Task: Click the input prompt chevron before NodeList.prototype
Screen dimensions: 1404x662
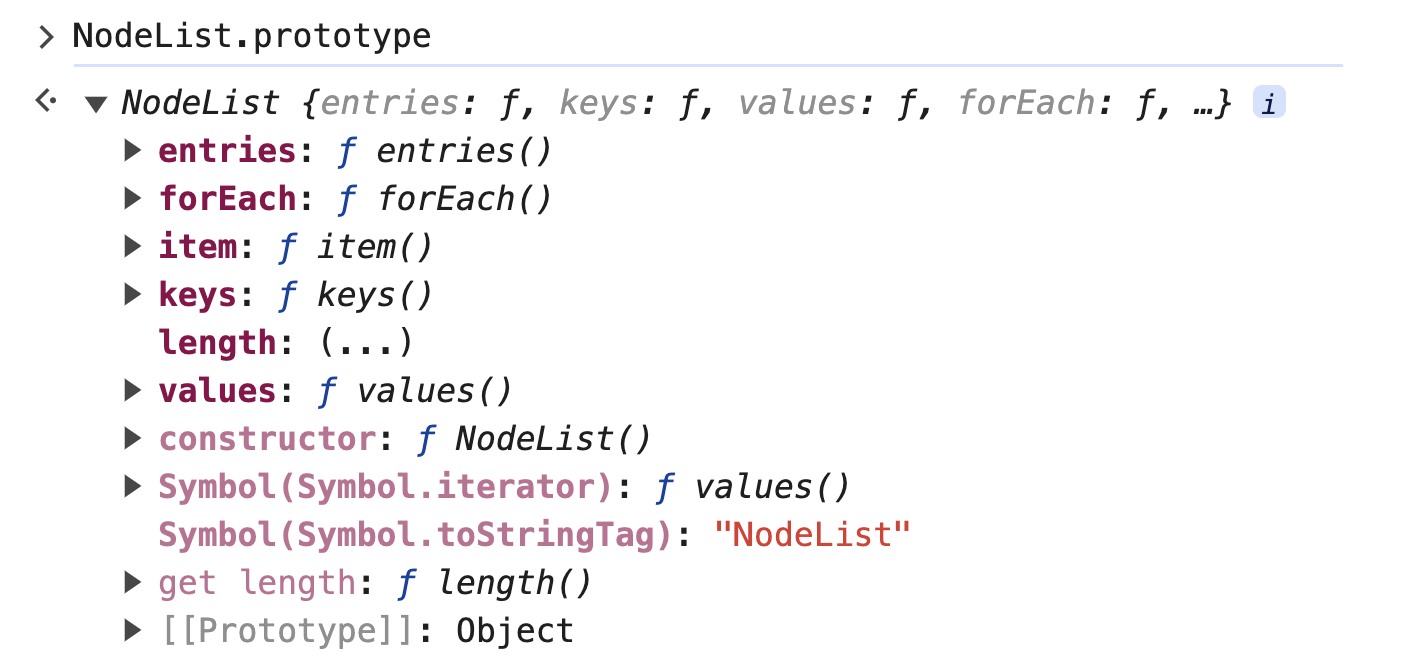Action: (x=45, y=37)
